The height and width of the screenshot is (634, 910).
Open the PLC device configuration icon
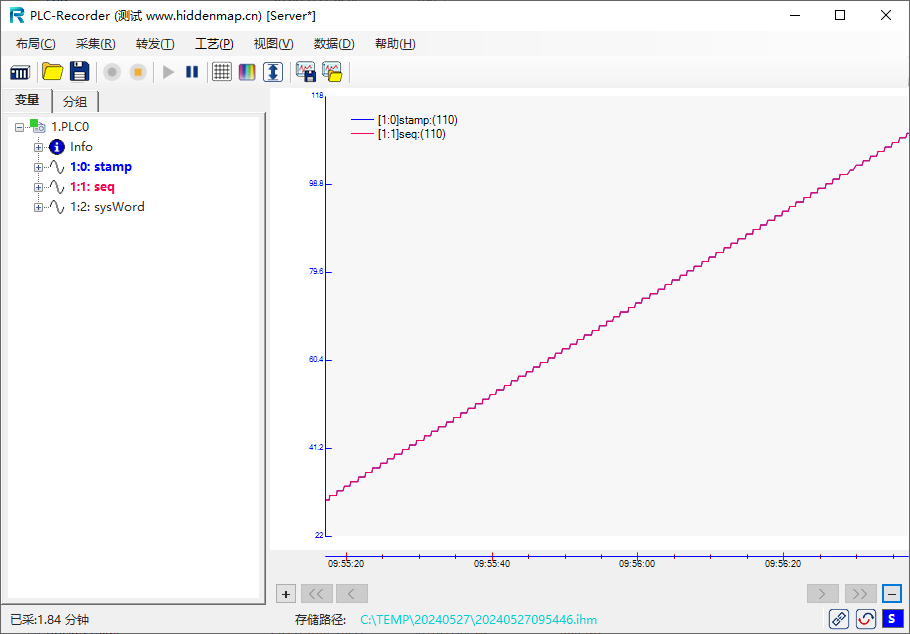click(x=20, y=73)
